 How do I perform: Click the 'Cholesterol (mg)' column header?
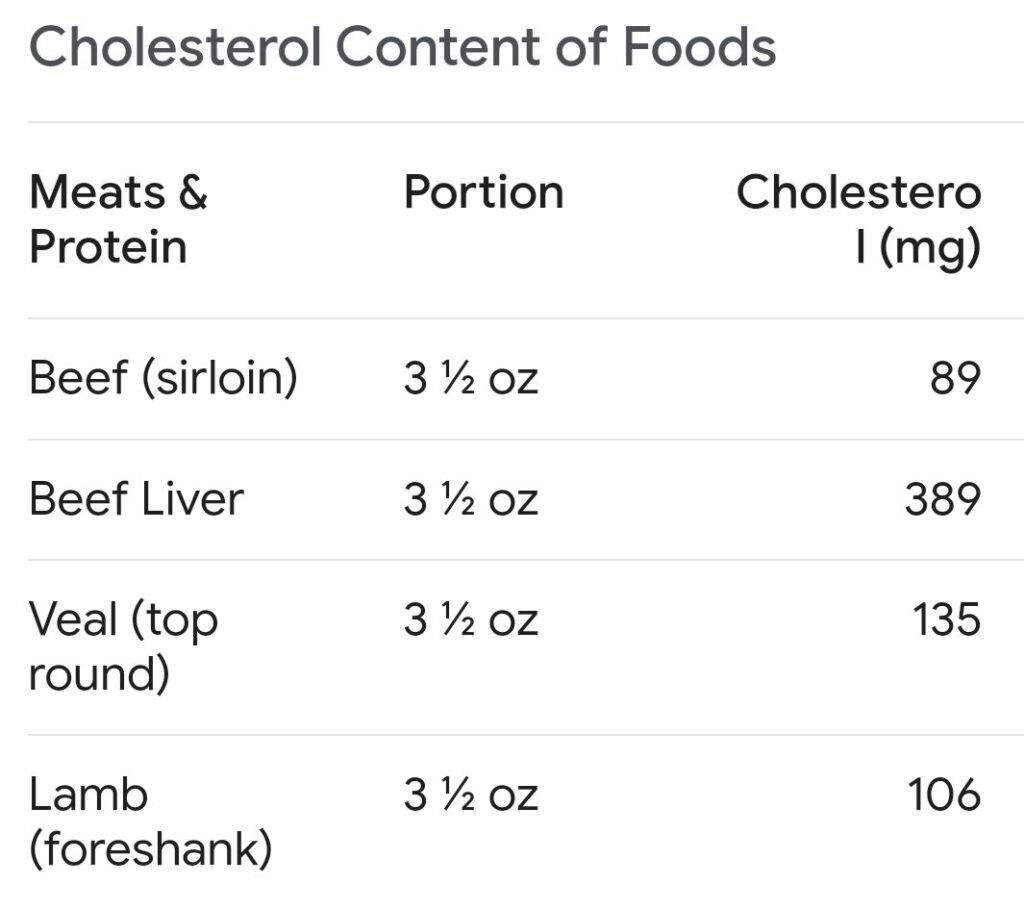pos(858,219)
